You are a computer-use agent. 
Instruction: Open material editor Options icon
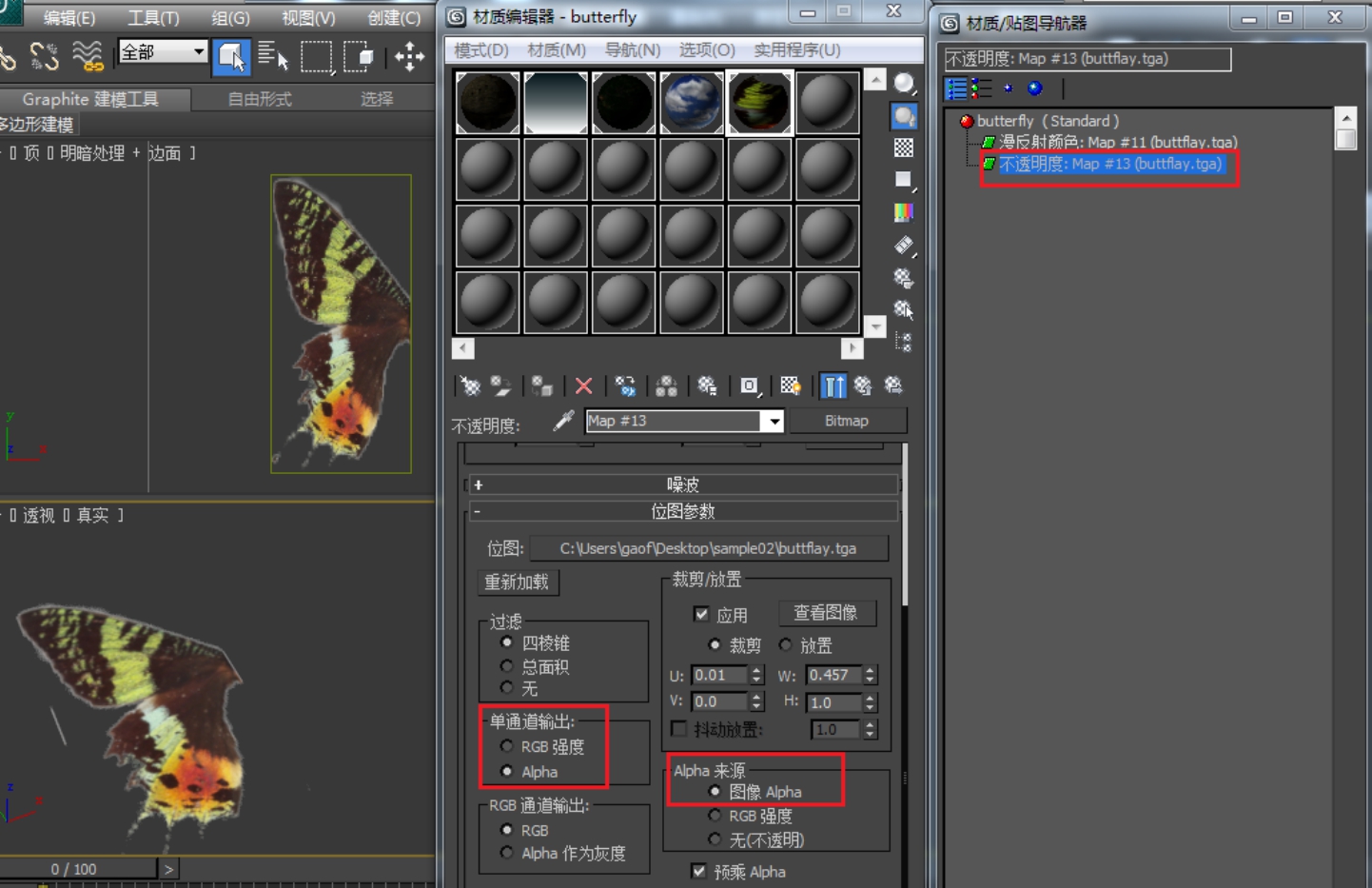[904, 278]
